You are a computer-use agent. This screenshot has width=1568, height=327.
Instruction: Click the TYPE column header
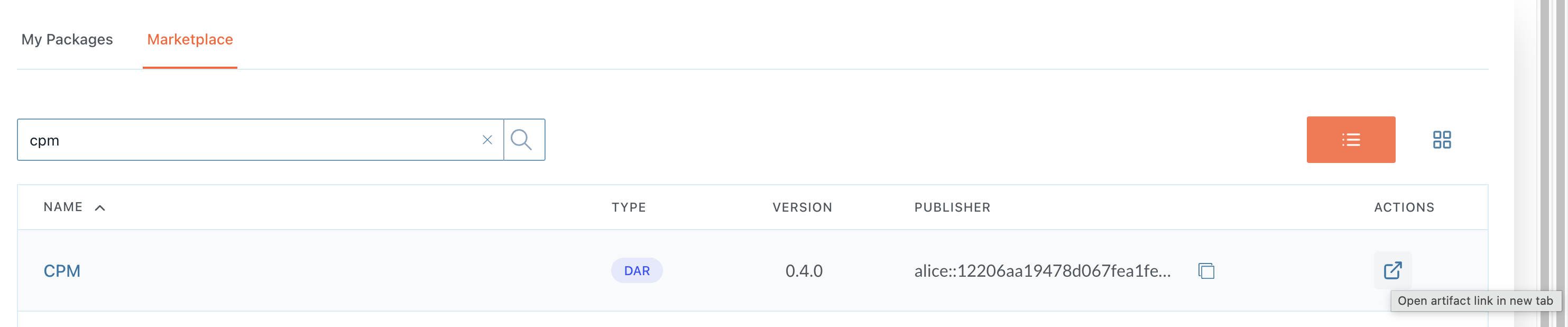[x=628, y=207]
